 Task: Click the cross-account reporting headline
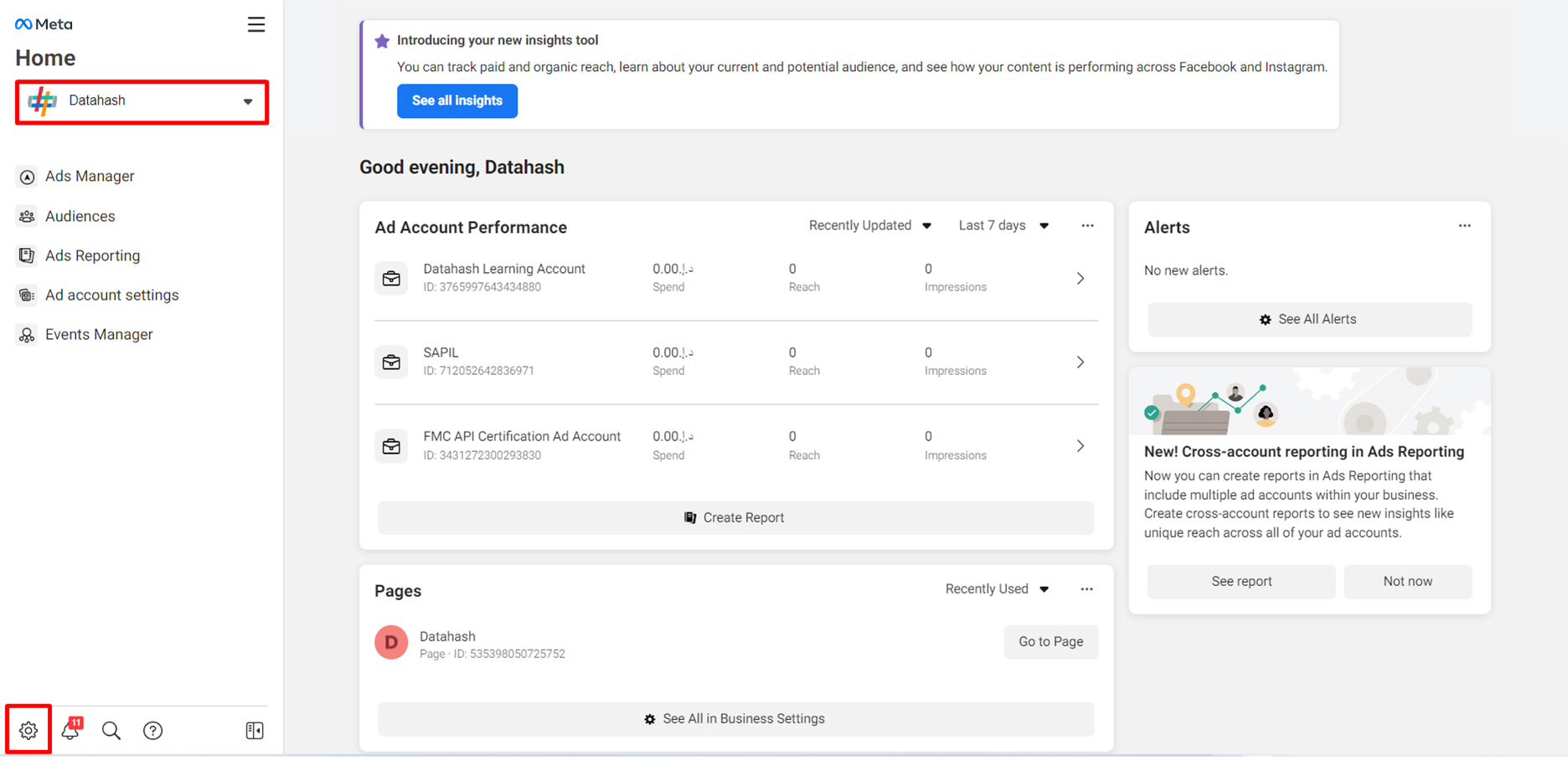pyautogui.click(x=1304, y=451)
